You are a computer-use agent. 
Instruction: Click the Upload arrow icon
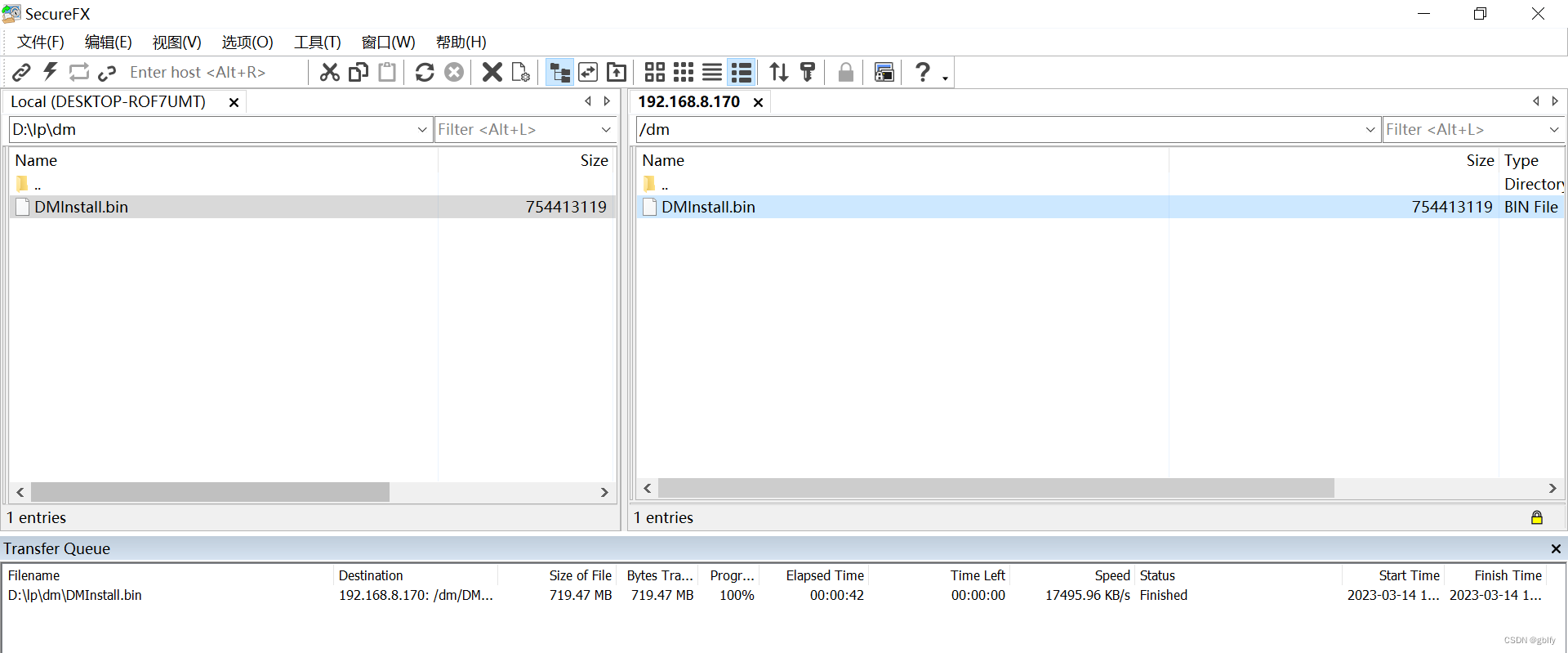pos(617,72)
